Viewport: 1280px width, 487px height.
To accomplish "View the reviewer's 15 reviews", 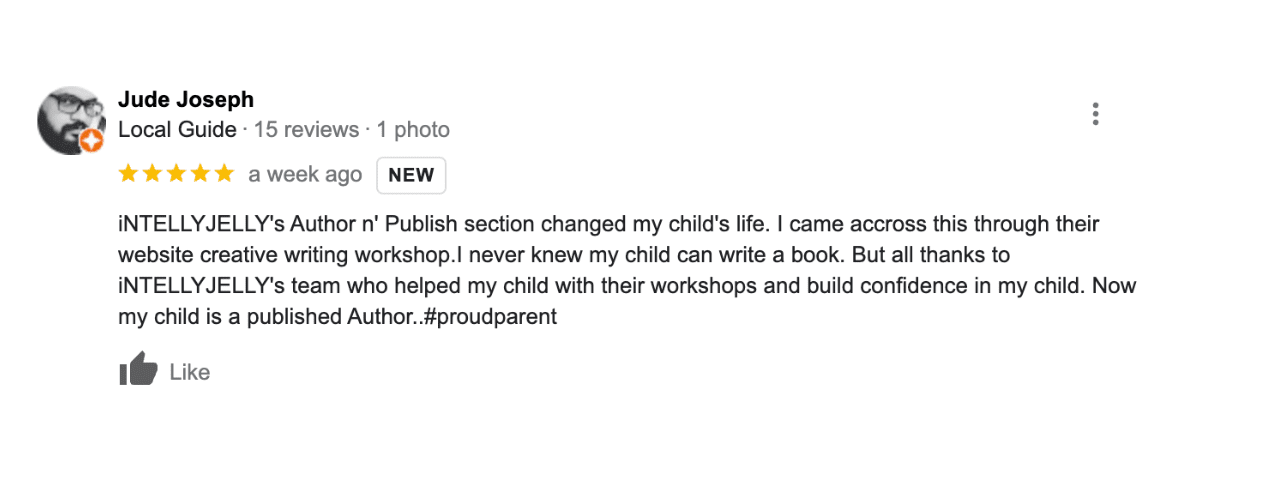I will point(306,130).
